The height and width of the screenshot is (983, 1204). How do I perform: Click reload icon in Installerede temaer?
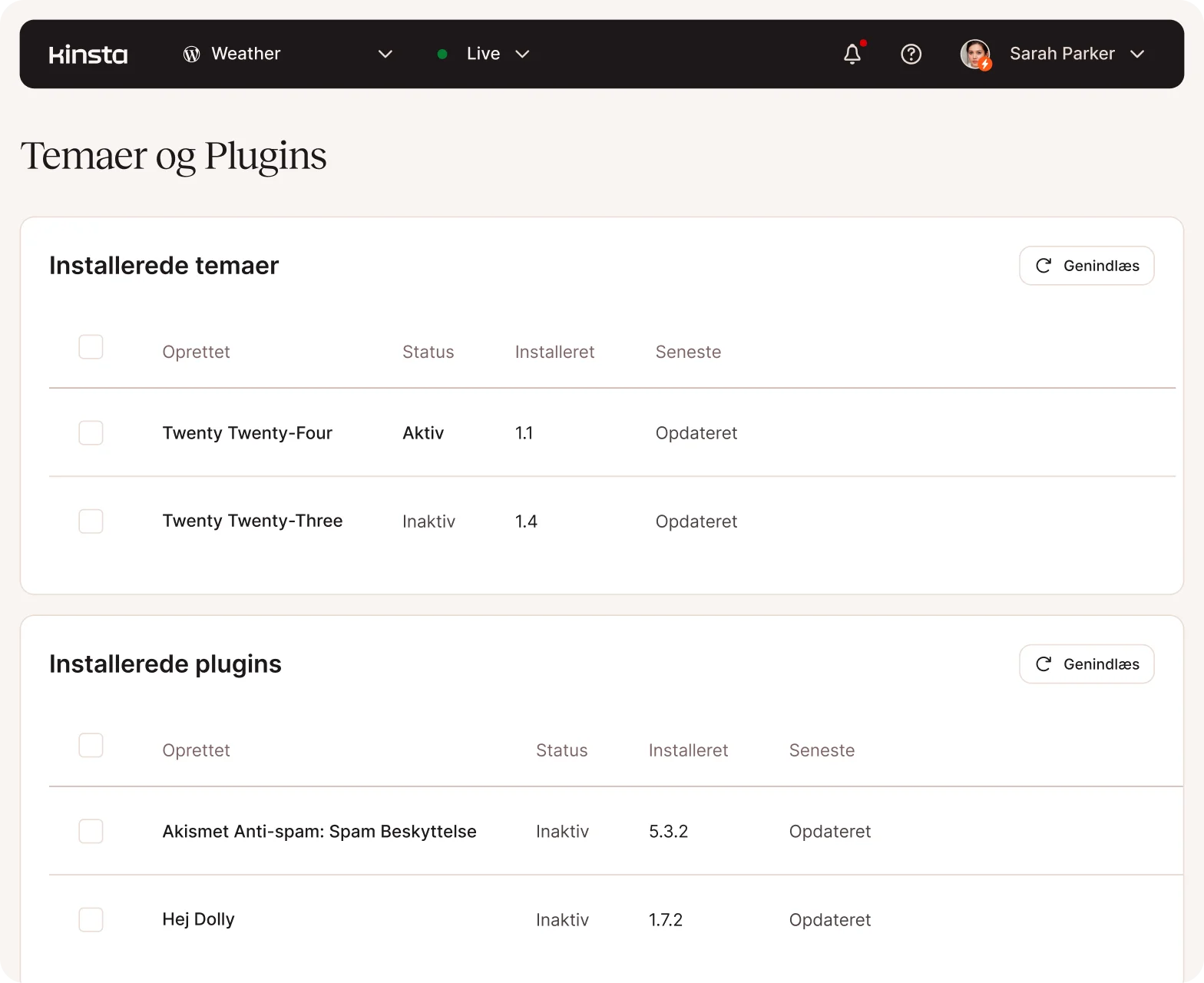pyautogui.click(x=1043, y=266)
